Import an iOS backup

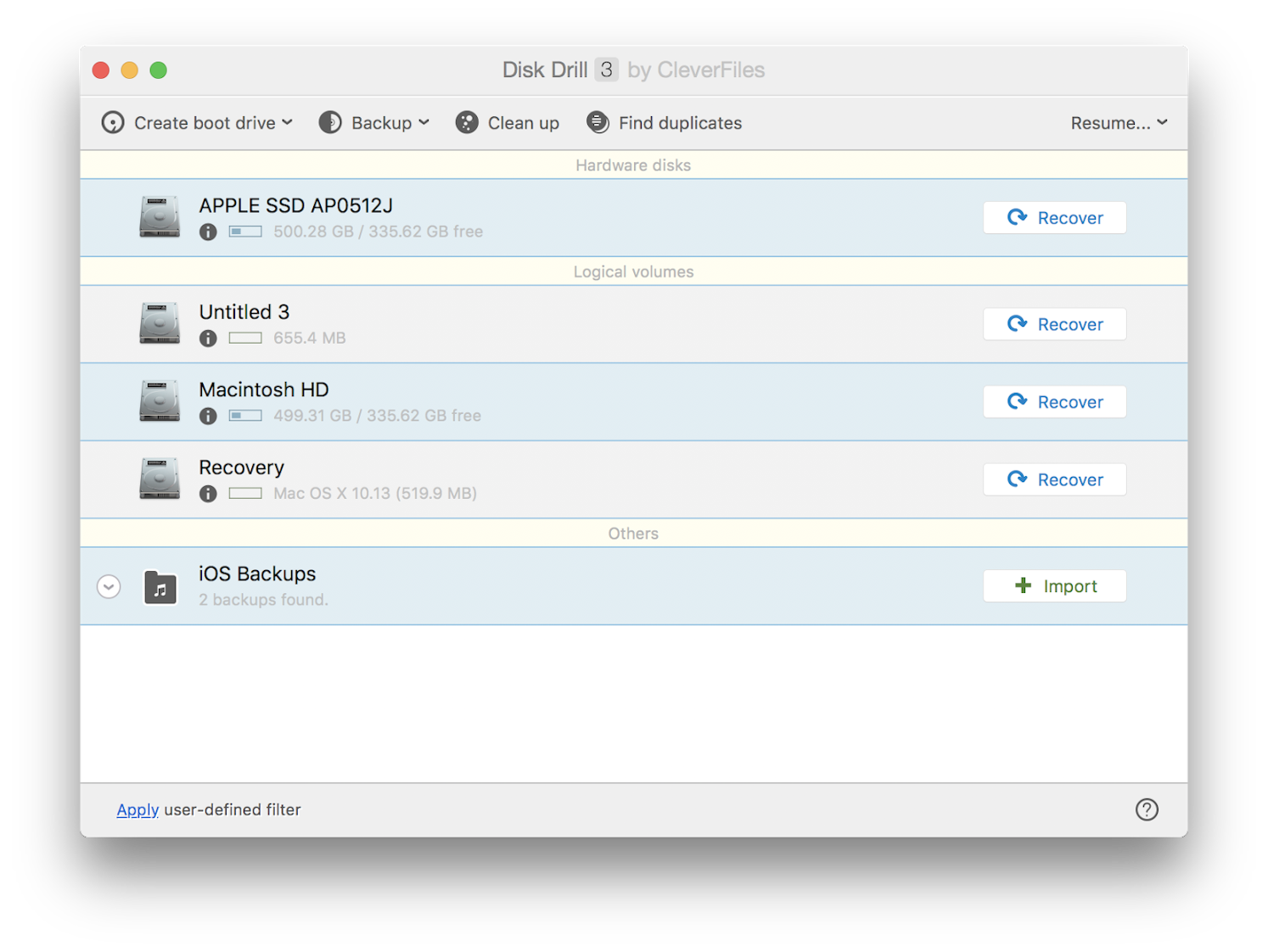(x=1054, y=585)
